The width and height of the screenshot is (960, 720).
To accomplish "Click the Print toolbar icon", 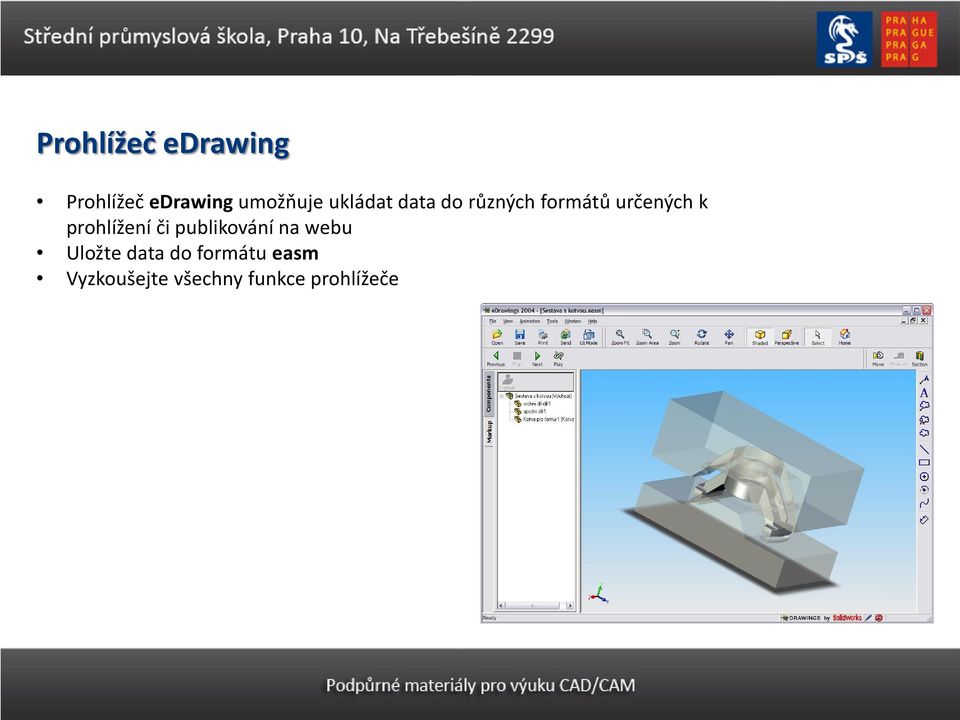I will coord(542,336).
